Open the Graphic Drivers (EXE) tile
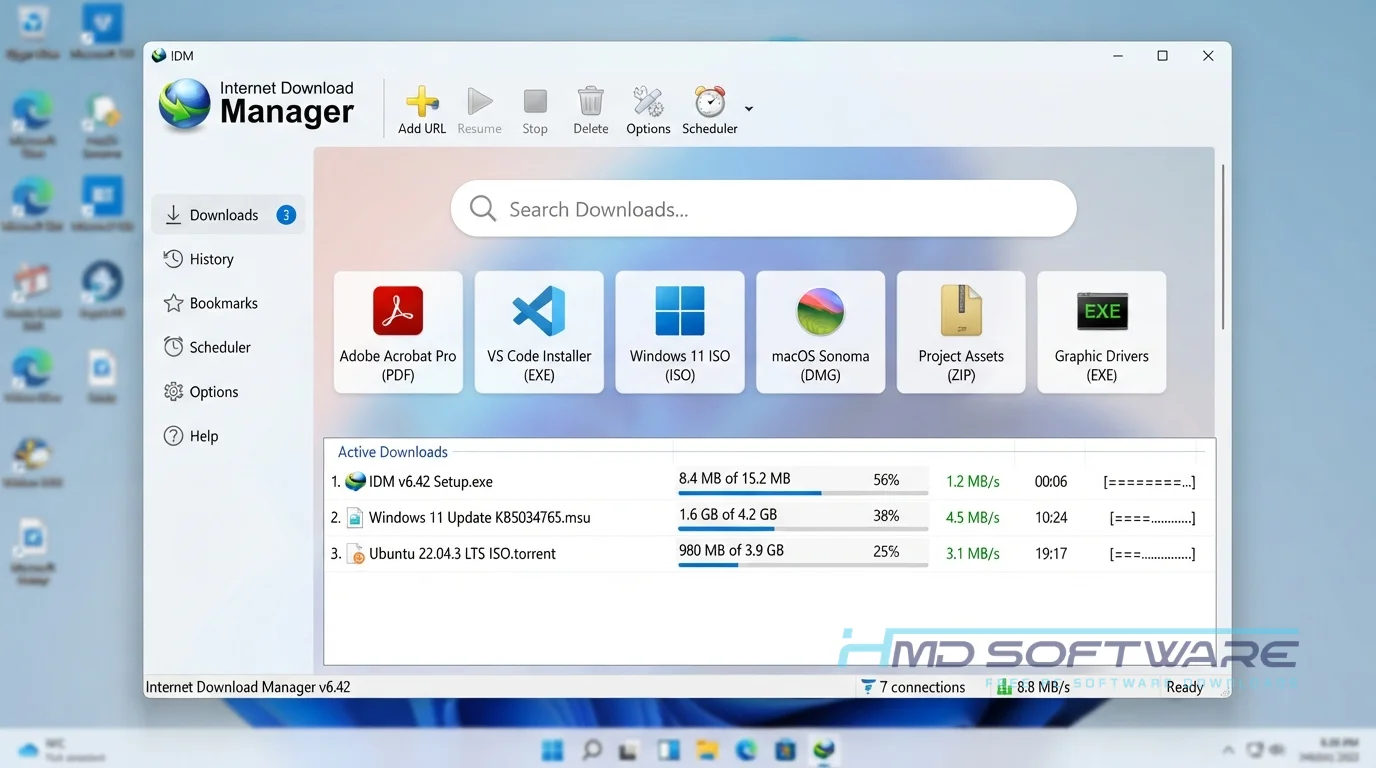The height and width of the screenshot is (768, 1376). pos(1102,332)
